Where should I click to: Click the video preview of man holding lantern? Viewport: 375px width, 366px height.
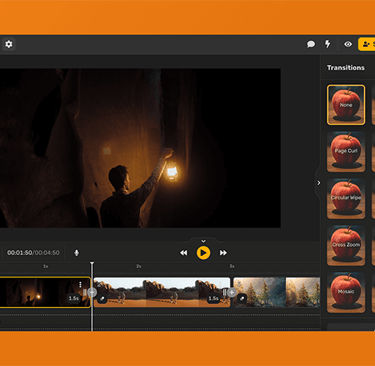coord(140,148)
